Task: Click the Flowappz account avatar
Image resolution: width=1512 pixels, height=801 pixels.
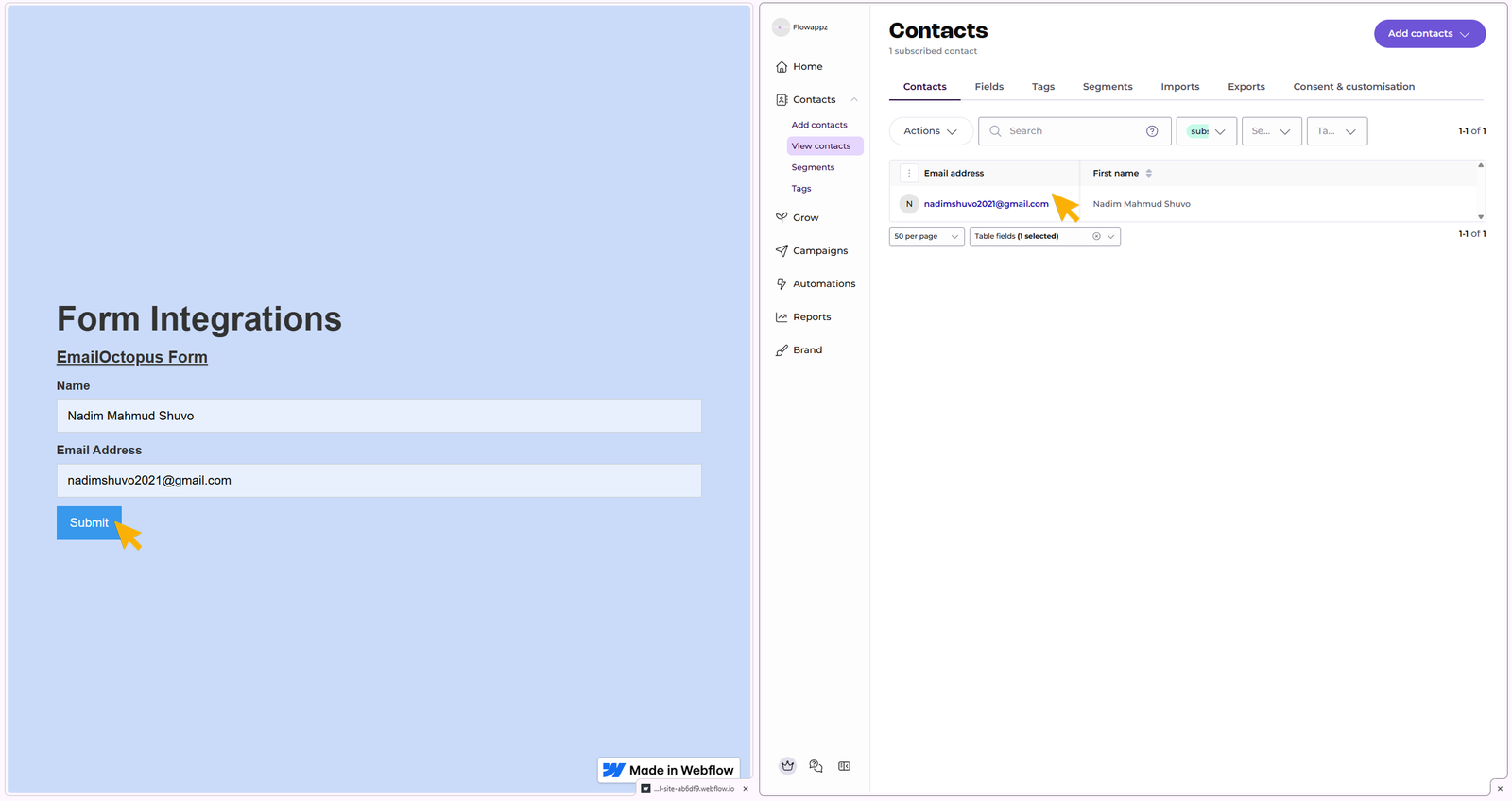Action: point(781,27)
